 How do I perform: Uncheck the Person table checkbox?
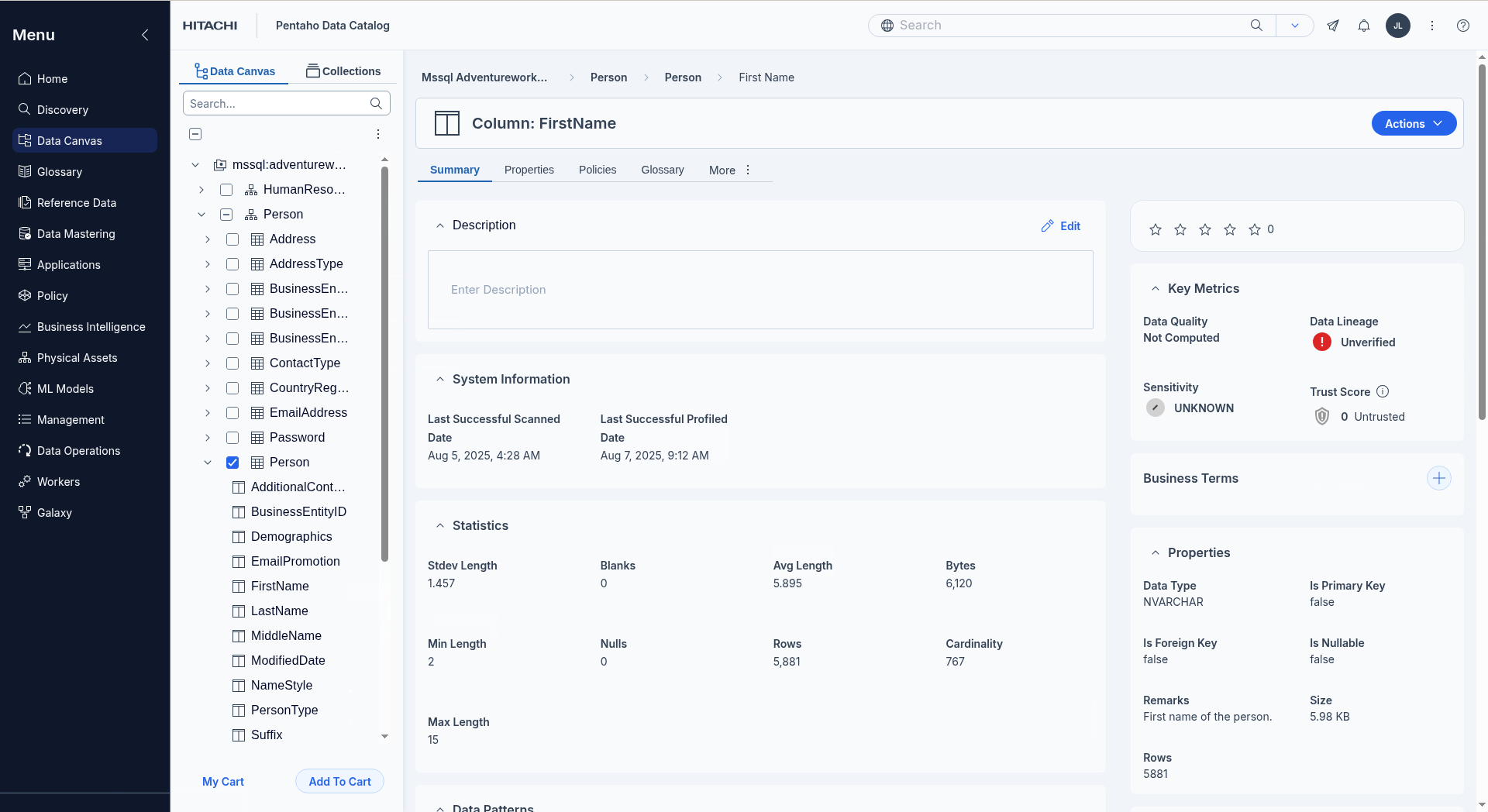click(232, 463)
